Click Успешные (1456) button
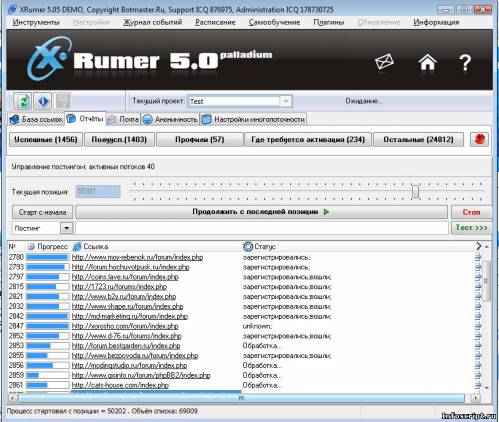 pos(46,139)
